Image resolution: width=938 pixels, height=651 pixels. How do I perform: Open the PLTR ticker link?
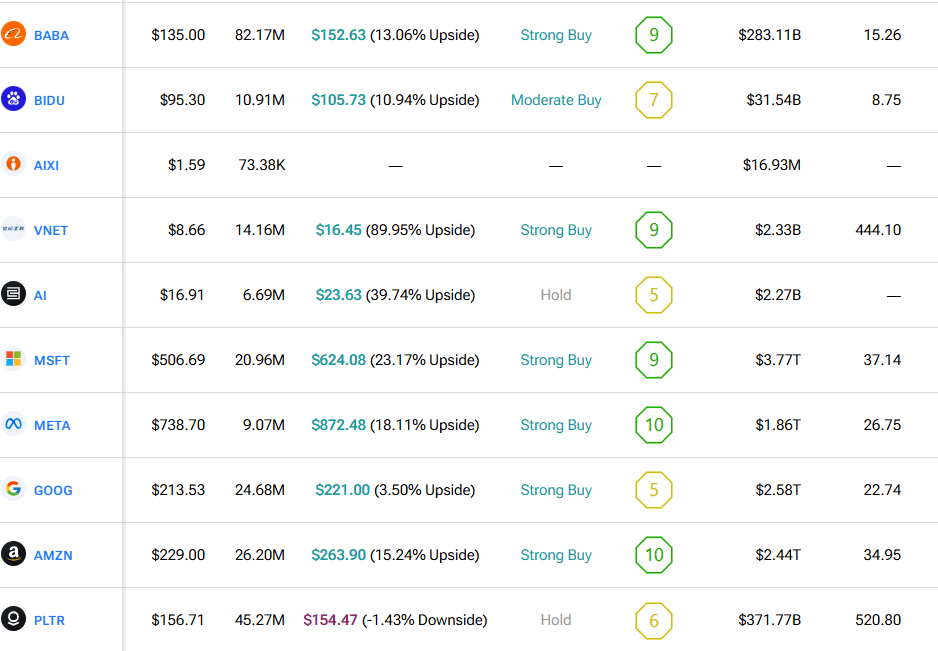(x=50, y=620)
